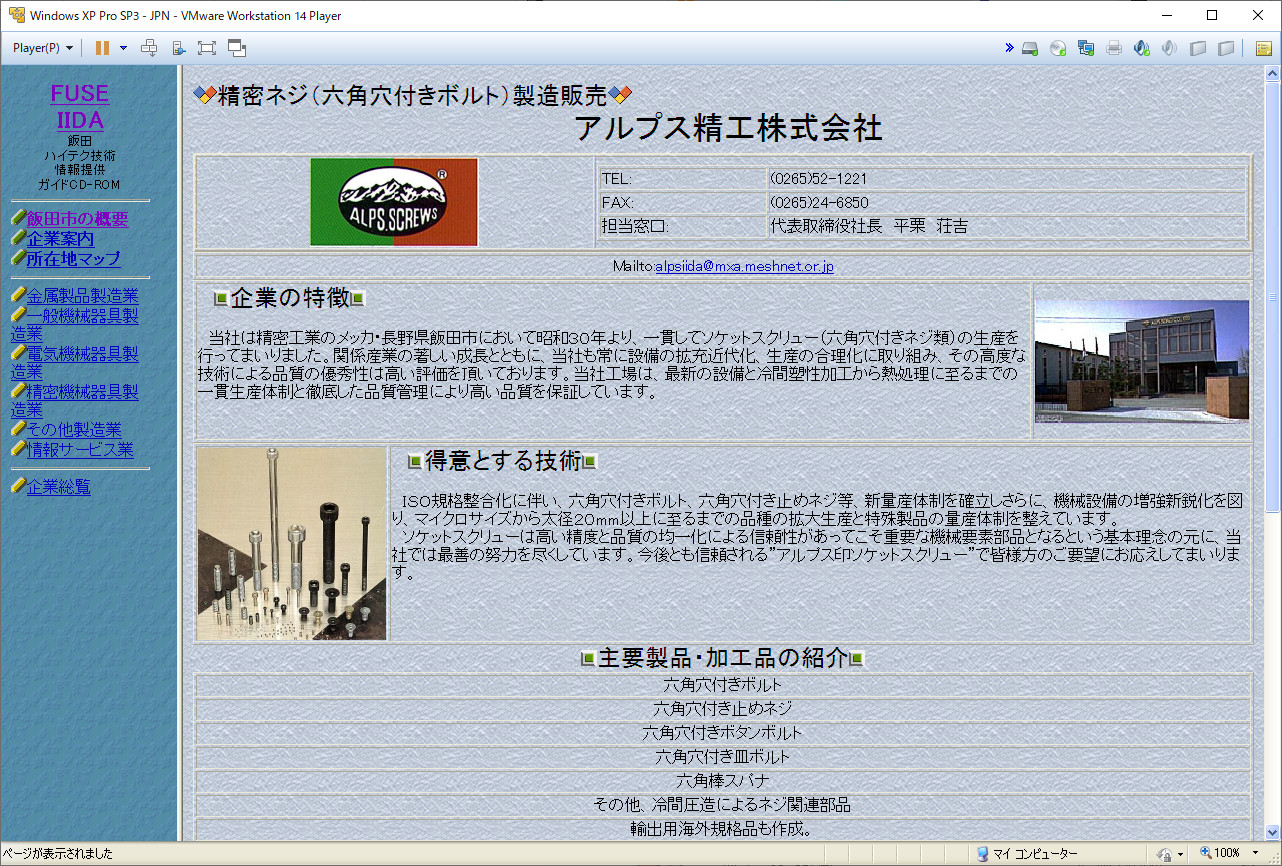Click the product row 六角穴付き止めネジ
Image resolution: width=1282 pixels, height=866 pixels.
tap(723, 709)
